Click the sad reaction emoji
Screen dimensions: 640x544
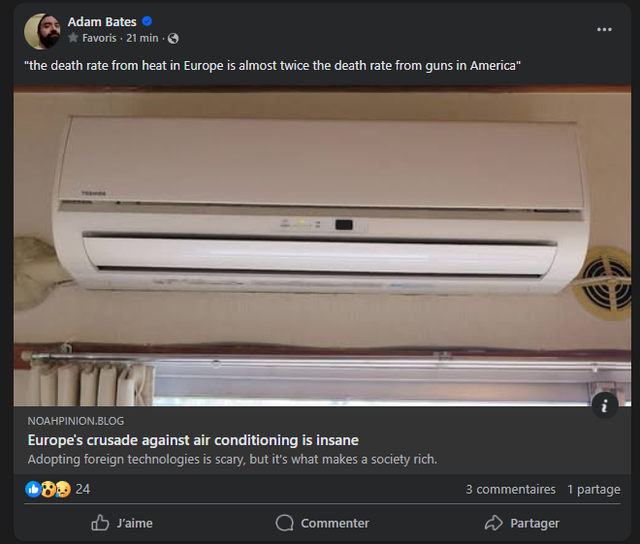point(63,489)
